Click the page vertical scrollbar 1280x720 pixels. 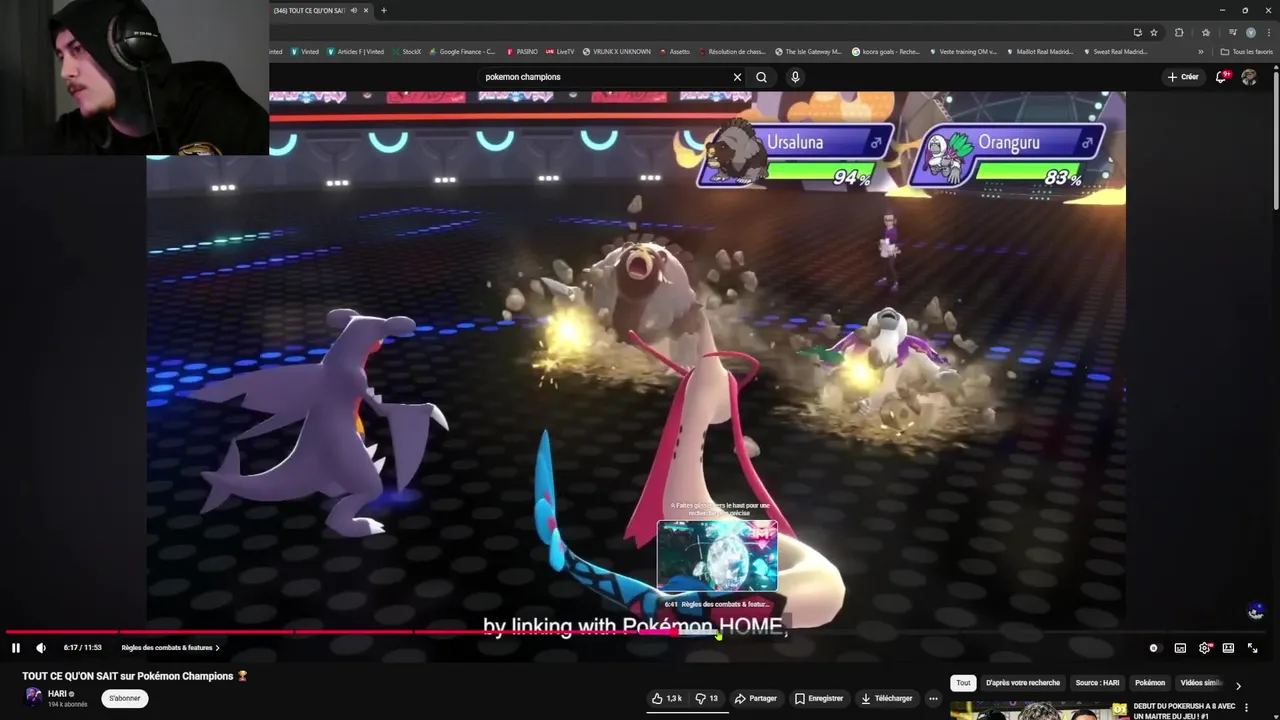pyautogui.click(x=1276, y=140)
